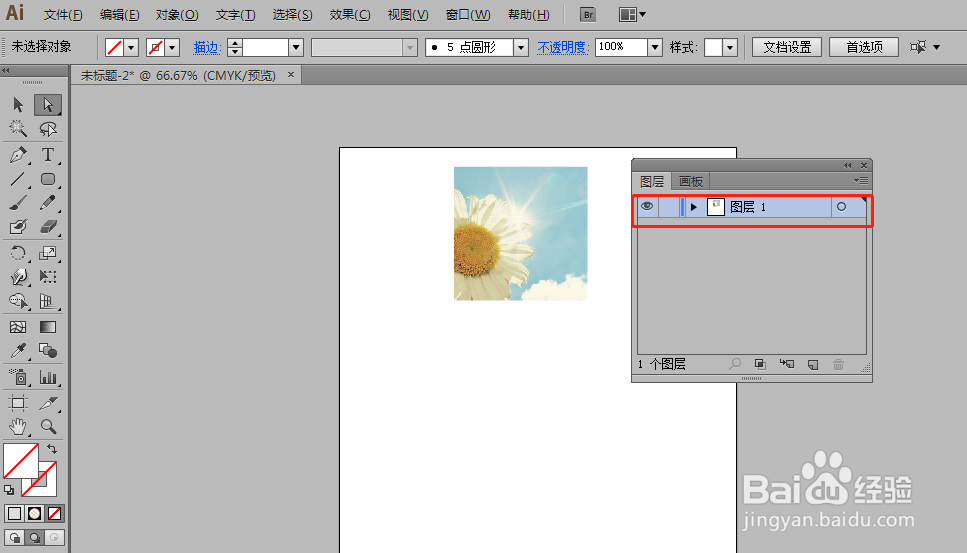
Task: Select the Eyedropper tool
Action: click(18, 351)
